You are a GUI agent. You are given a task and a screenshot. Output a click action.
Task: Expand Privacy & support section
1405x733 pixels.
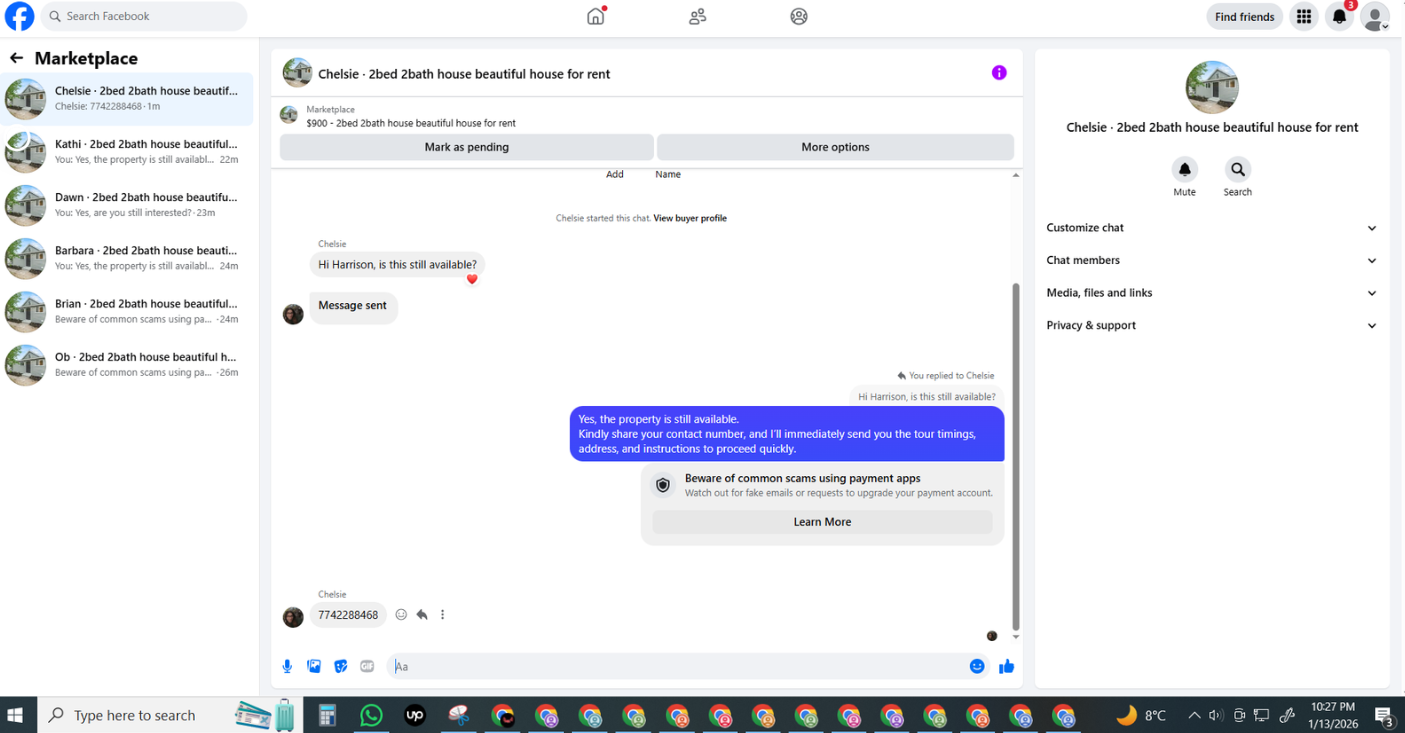1211,325
